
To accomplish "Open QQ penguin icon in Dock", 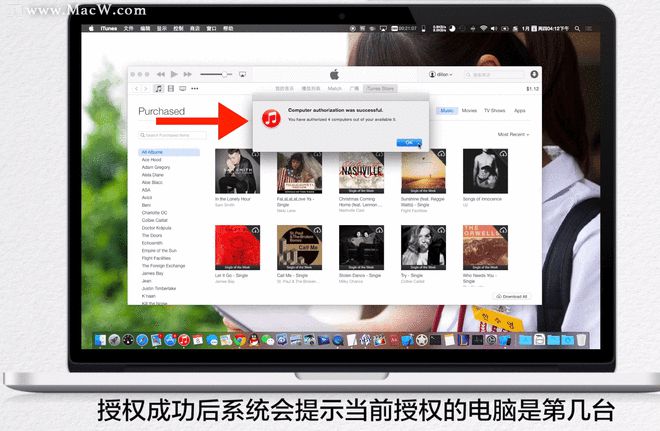I will pyautogui.click(x=254, y=340).
